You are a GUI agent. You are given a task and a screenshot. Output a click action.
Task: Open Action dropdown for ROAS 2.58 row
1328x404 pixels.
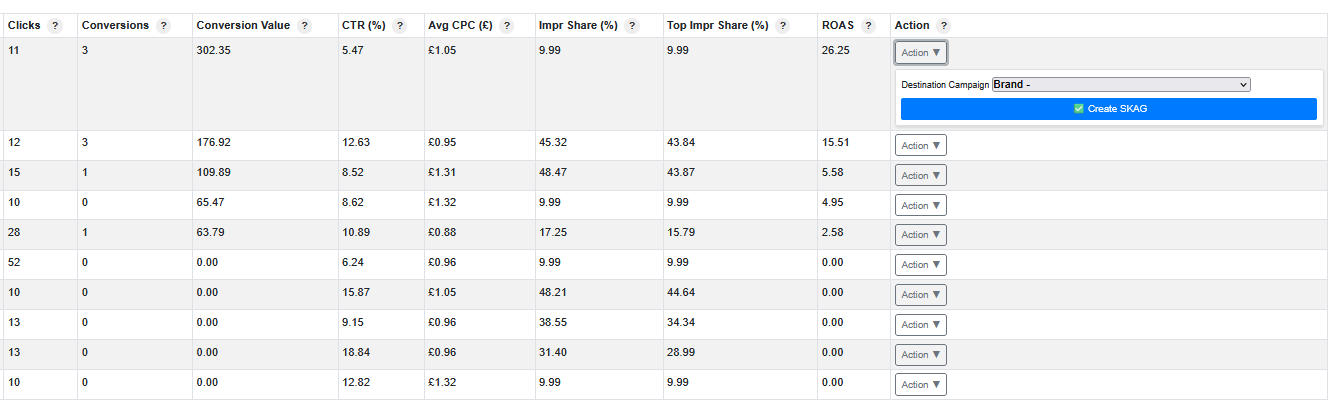click(x=920, y=235)
